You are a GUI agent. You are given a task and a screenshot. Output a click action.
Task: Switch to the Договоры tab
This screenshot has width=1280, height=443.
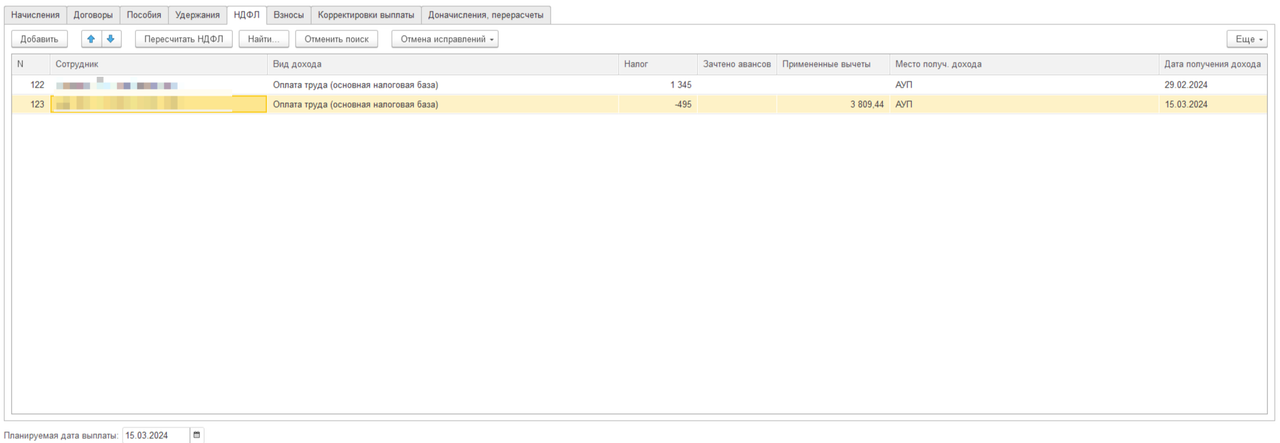tap(93, 15)
